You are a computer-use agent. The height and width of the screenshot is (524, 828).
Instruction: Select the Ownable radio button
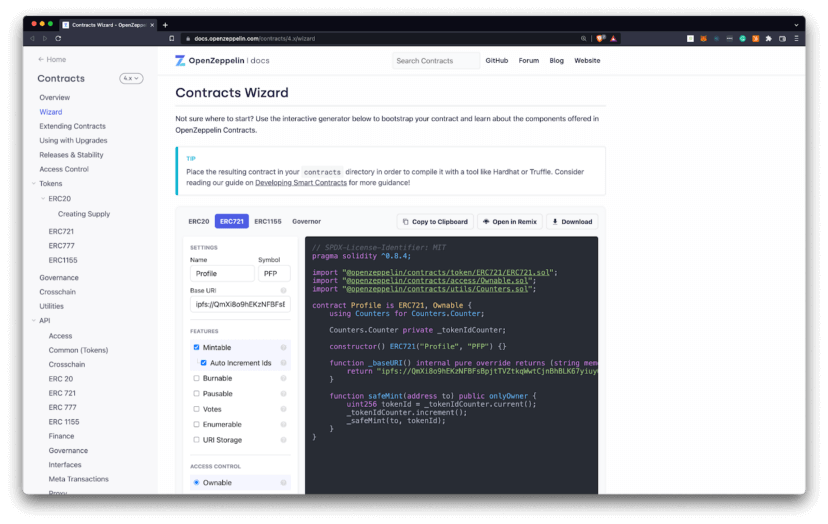[196, 483]
